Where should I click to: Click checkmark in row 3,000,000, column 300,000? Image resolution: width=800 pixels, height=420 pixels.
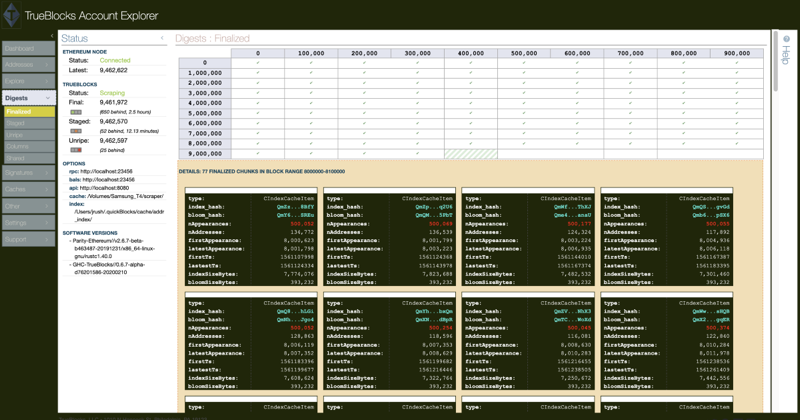coord(417,93)
